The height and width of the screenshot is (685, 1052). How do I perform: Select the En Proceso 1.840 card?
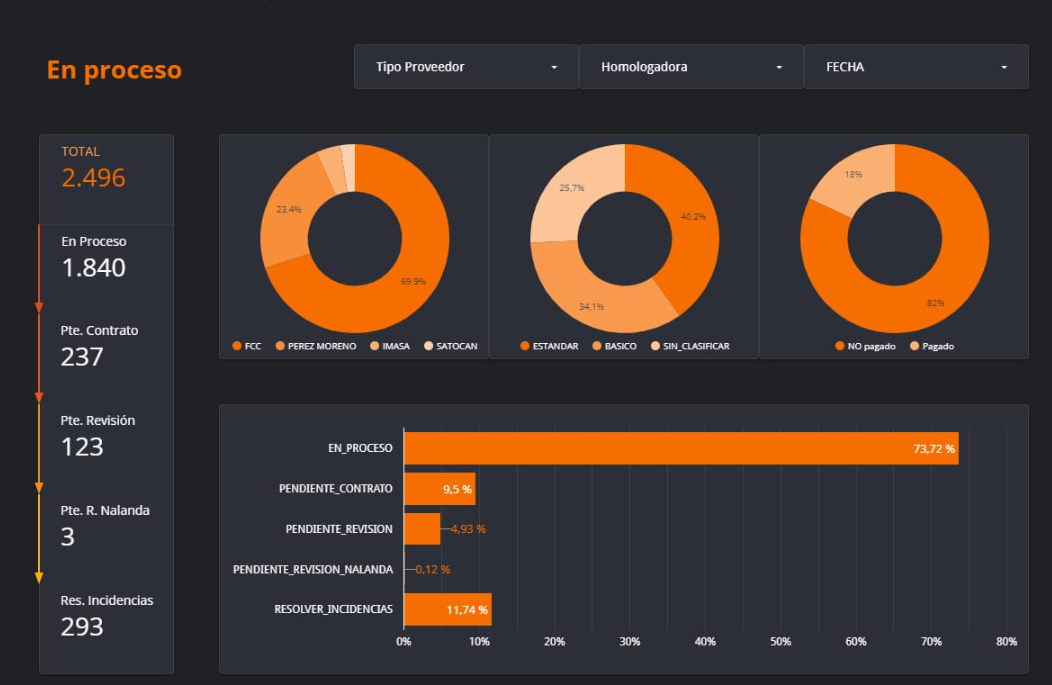click(106, 255)
